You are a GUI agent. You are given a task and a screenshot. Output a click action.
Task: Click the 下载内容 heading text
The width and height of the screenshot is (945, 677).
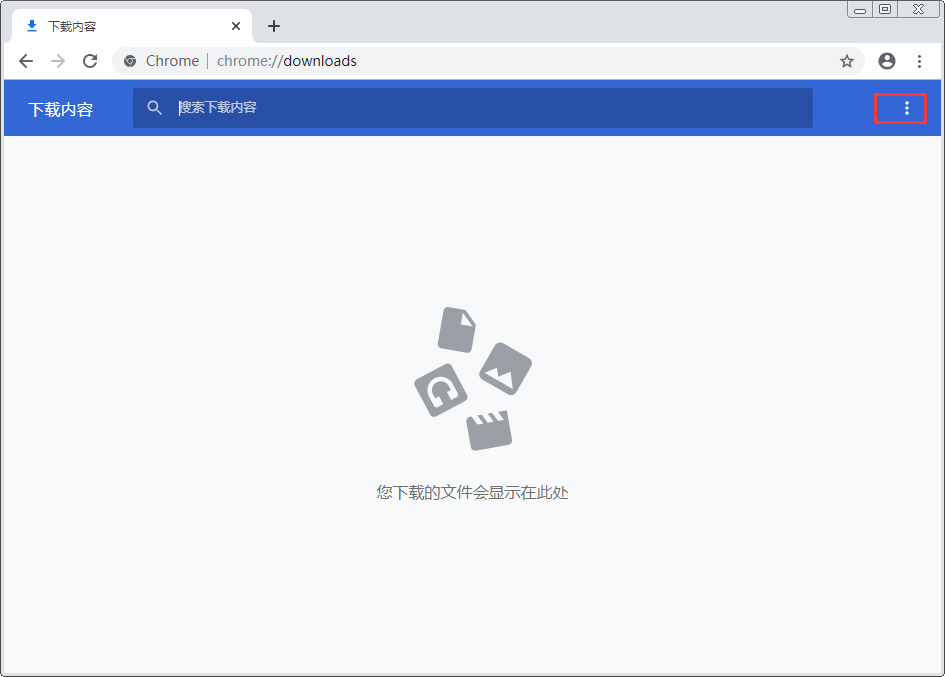click(x=60, y=107)
